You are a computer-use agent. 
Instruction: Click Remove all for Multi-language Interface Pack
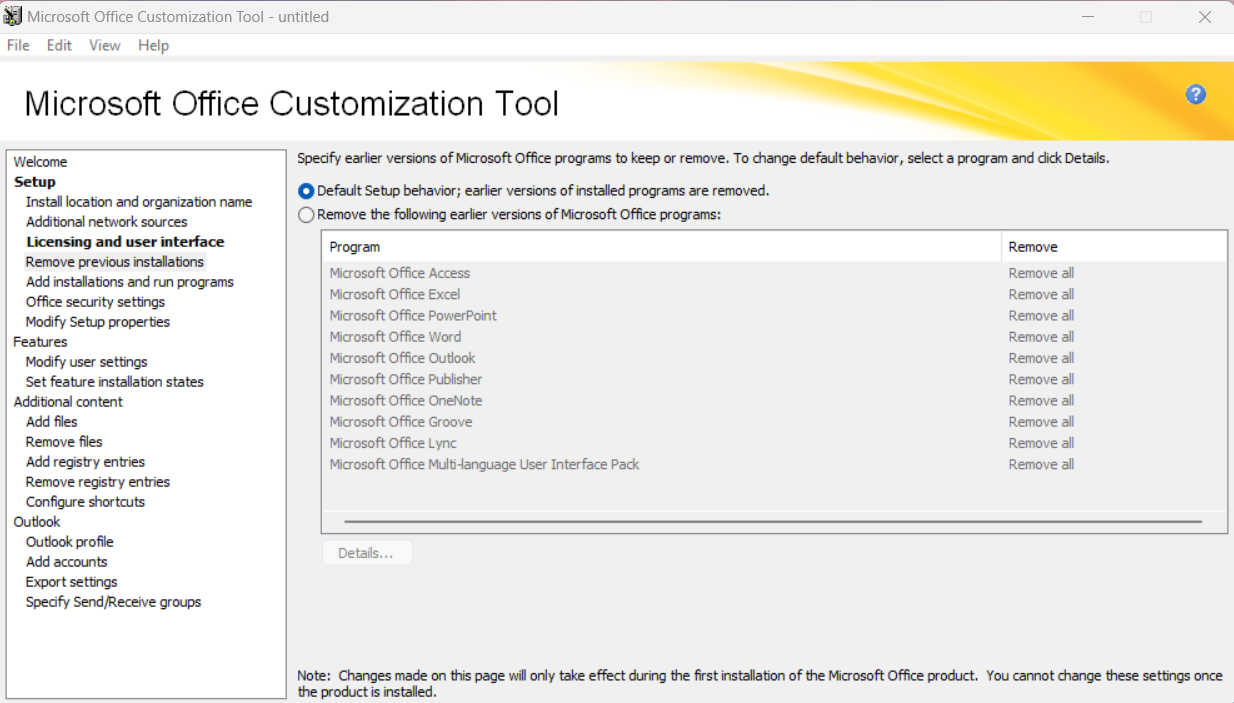[1041, 464]
